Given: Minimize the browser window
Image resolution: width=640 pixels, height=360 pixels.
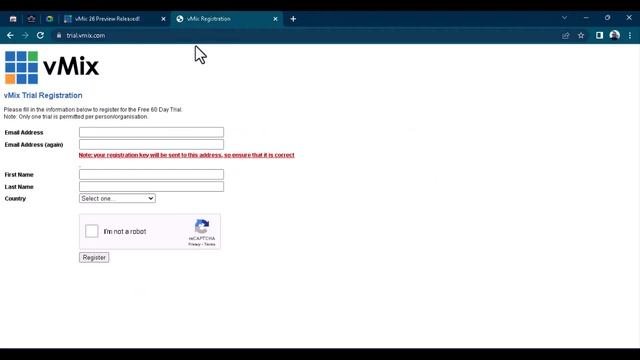Looking at the screenshot, I should (x=586, y=18).
